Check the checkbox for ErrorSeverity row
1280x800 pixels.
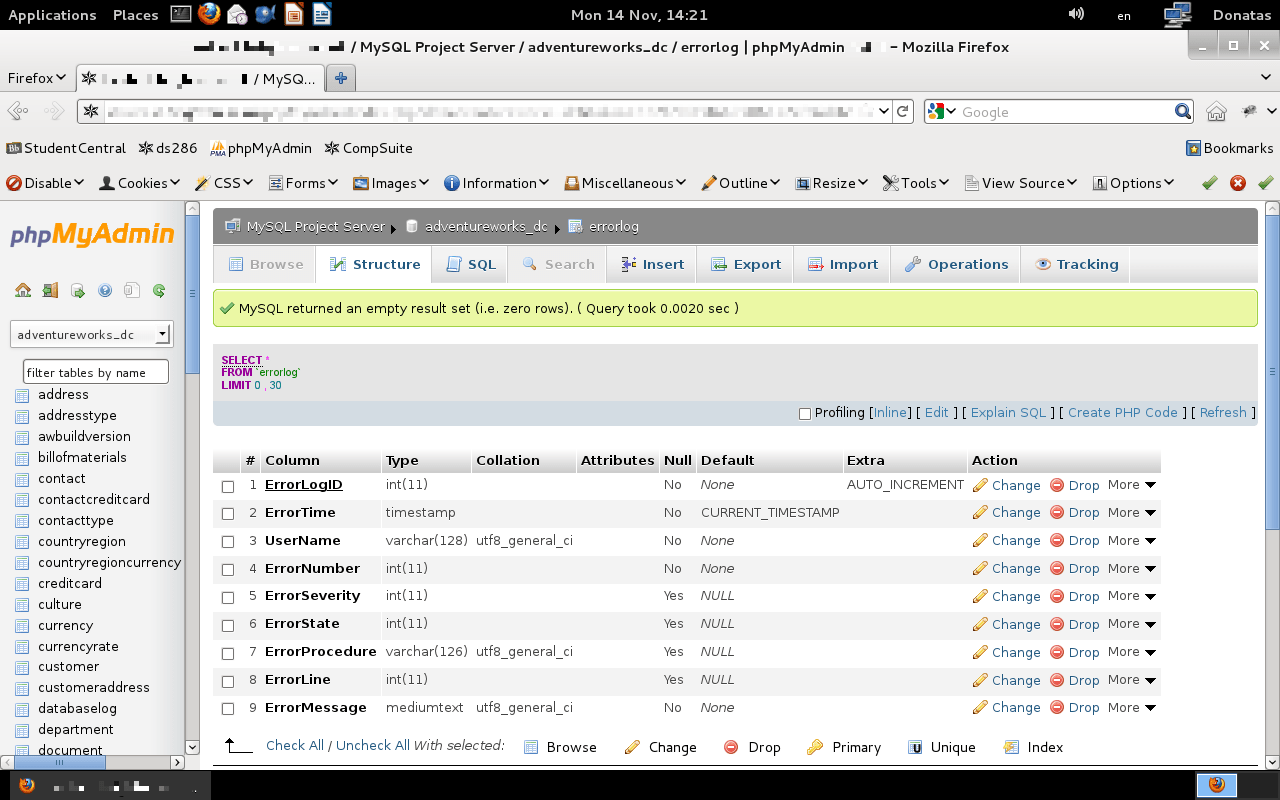(x=228, y=597)
